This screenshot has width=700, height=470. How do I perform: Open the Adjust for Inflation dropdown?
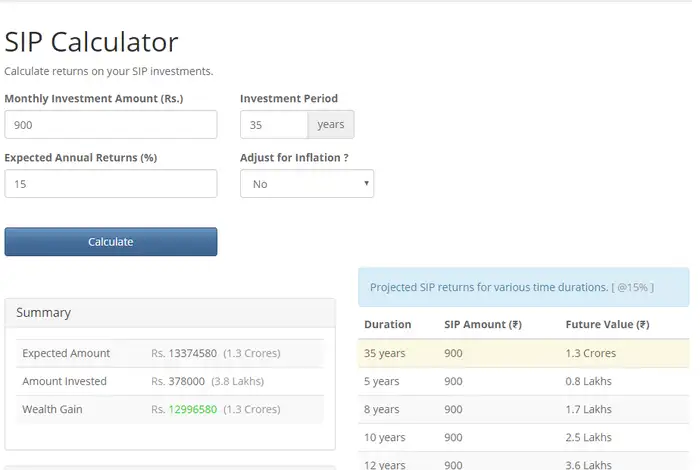[x=307, y=184]
